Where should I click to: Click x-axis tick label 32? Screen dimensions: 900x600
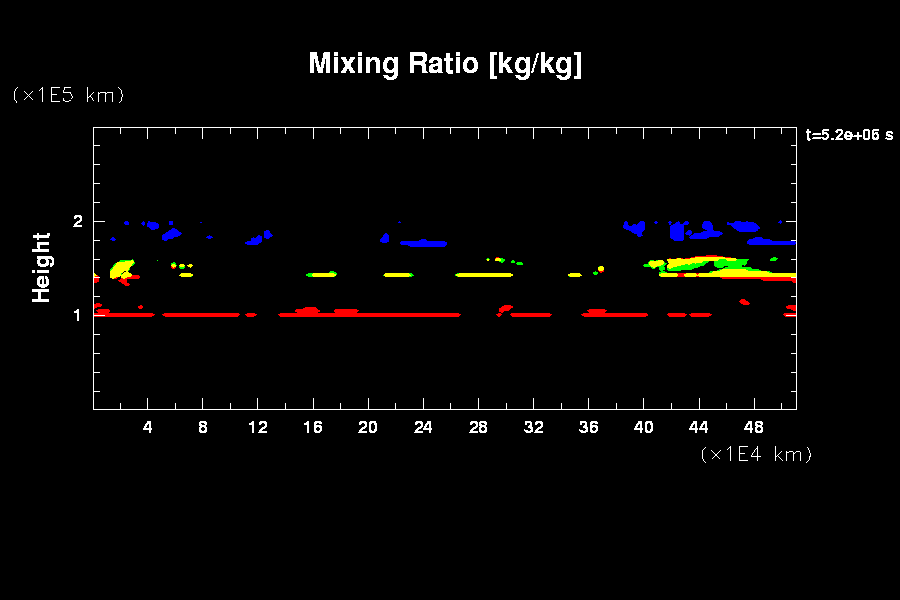pyautogui.click(x=533, y=427)
